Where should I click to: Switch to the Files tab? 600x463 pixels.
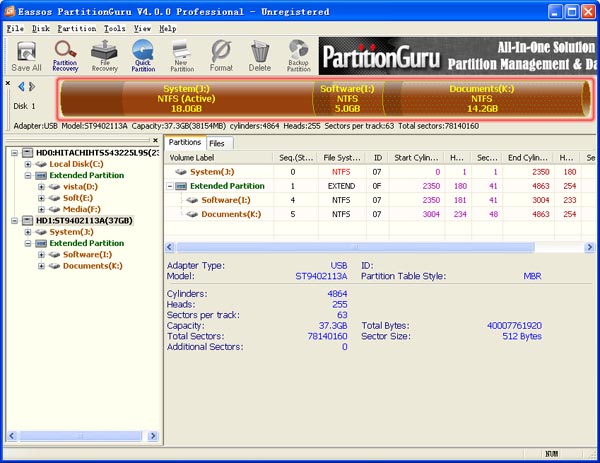point(217,143)
